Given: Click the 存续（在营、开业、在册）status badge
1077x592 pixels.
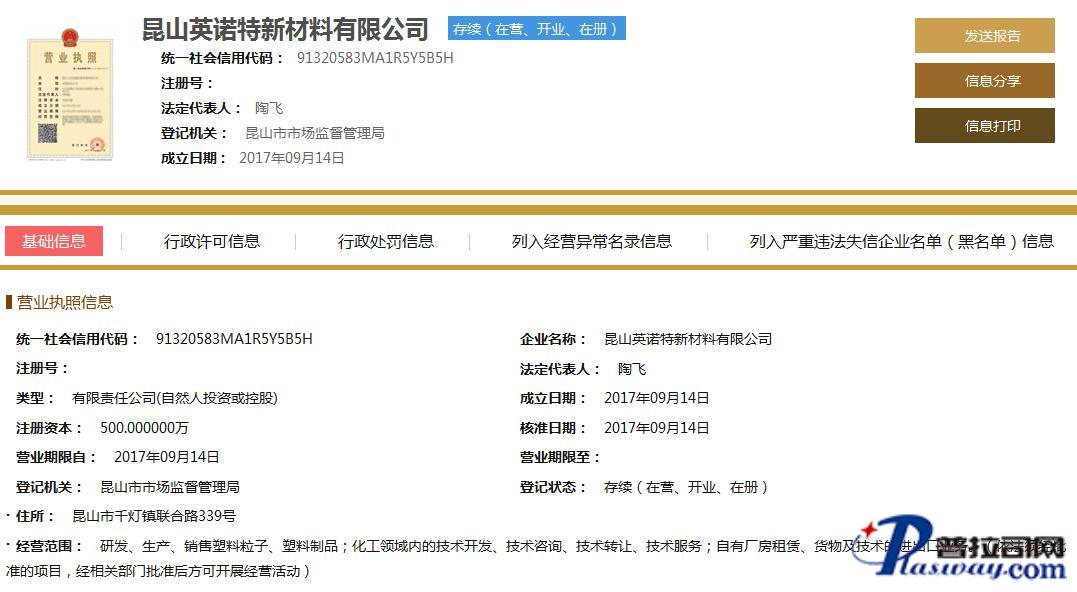Looking at the screenshot, I should pyautogui.click(x=536, y=29).
